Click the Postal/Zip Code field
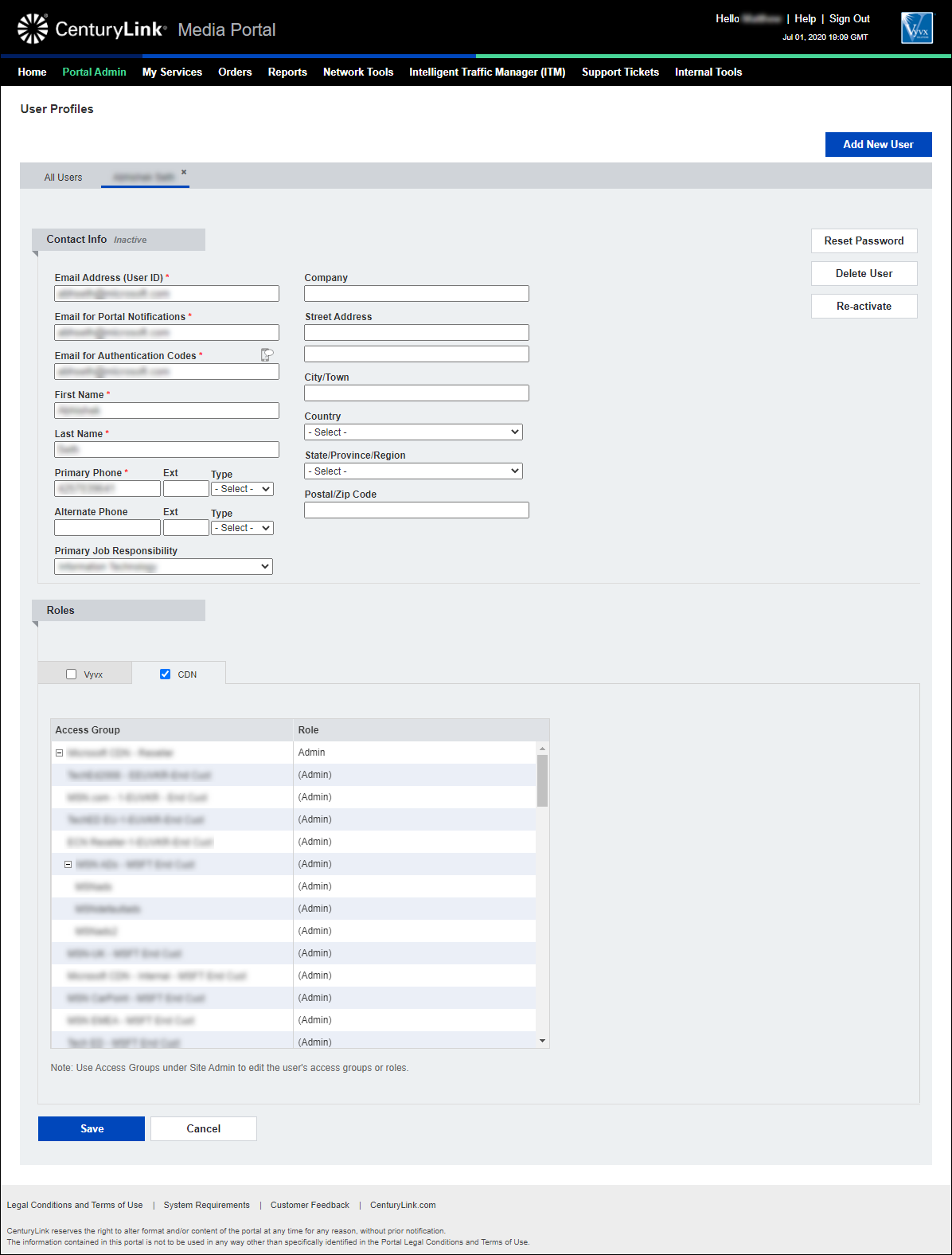Viewport: 952px width, 1255px height. tap(416, 510)
